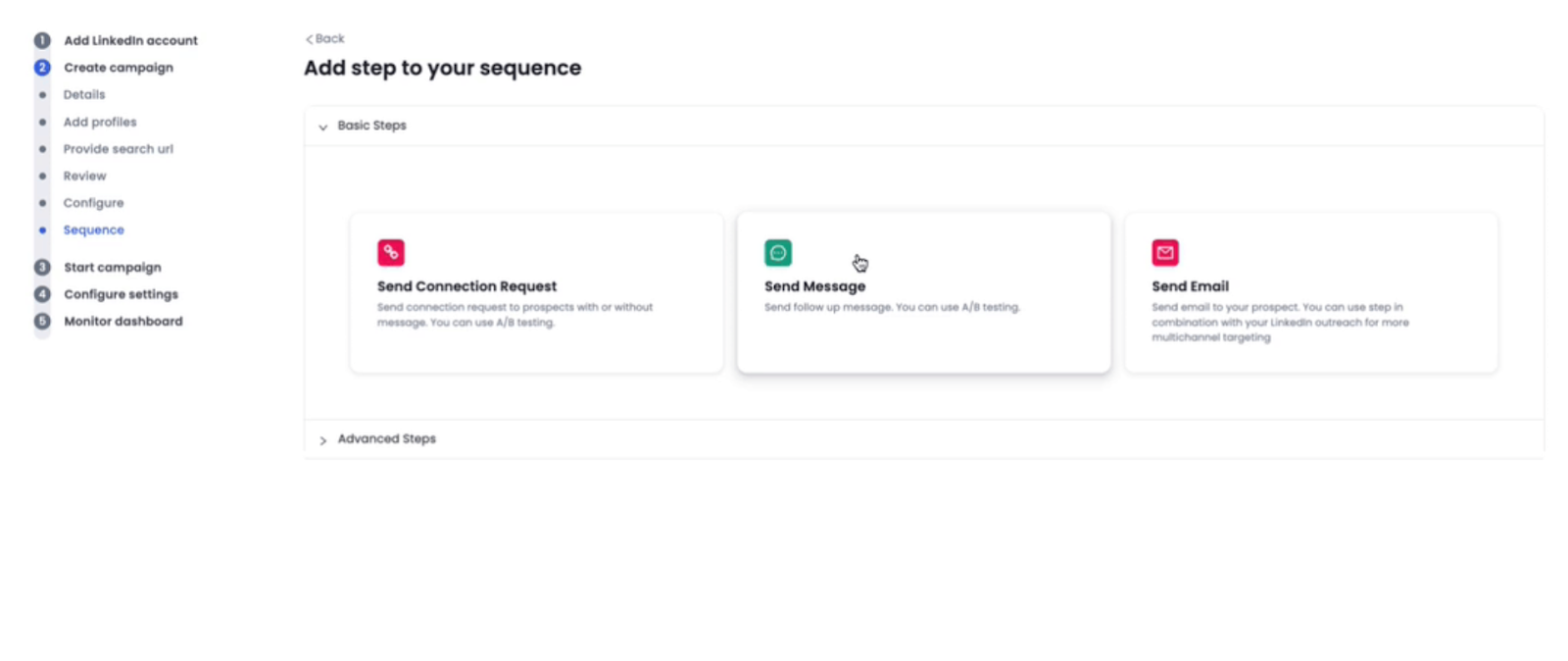Click the green Send Message chat icon
Image resolution: width=1568 pixels, height=661 pixels.
(x=778, y=253)
